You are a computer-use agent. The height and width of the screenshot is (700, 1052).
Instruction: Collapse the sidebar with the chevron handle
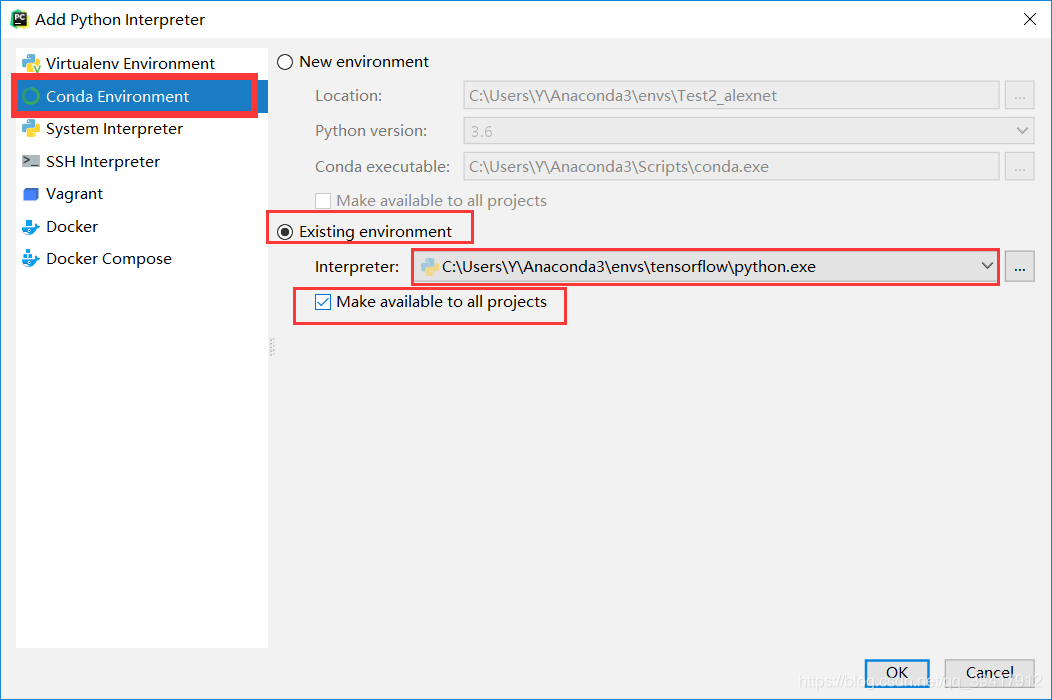click(271, 349)
